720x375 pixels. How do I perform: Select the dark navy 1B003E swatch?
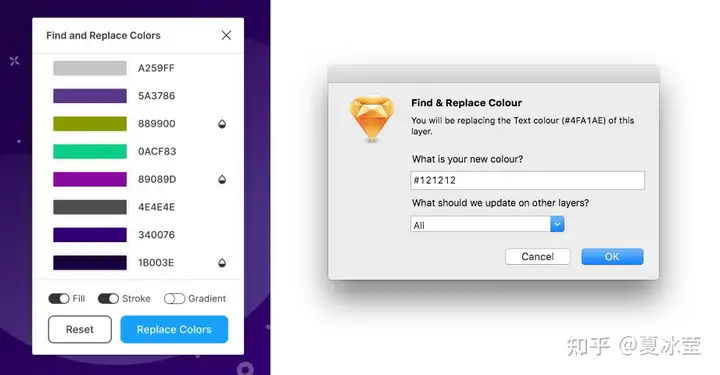[90, 263]
